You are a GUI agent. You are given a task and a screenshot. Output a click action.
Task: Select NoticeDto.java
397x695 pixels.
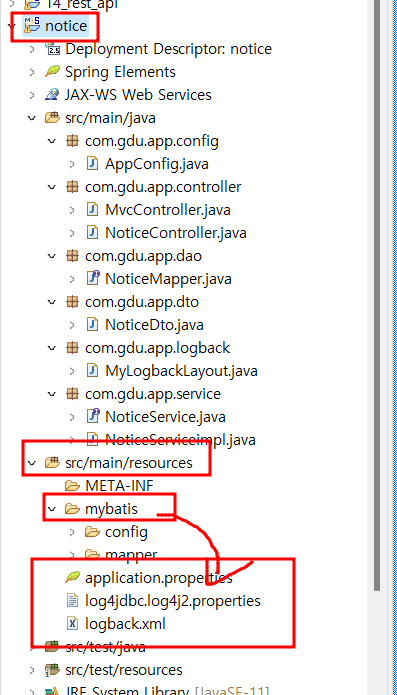point(154,325)
